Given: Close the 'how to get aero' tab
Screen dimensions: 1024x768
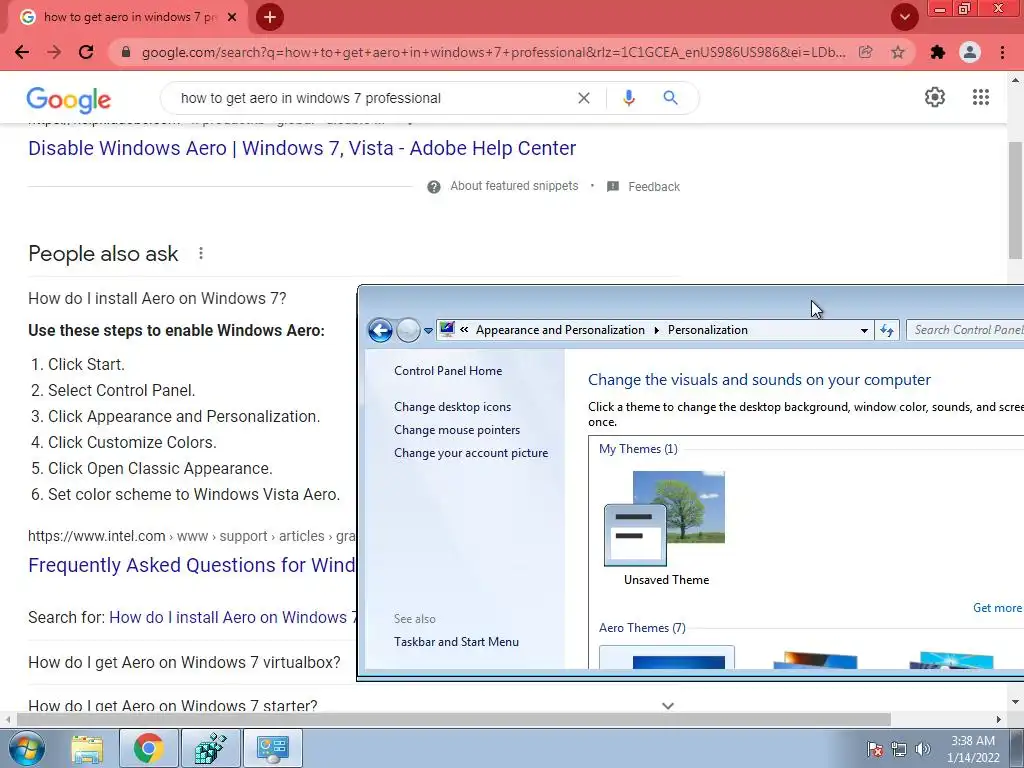Looking at the screenshot, I should pyautogui.click(x=232, y=17).
